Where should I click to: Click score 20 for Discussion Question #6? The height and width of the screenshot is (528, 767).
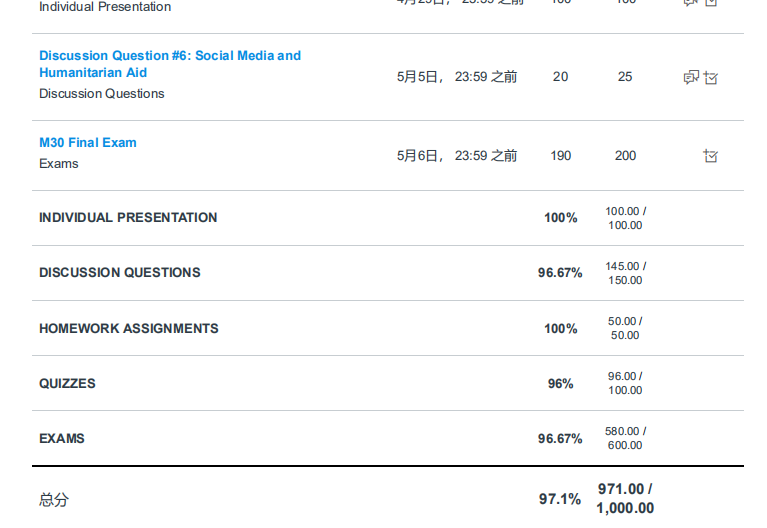560,77
